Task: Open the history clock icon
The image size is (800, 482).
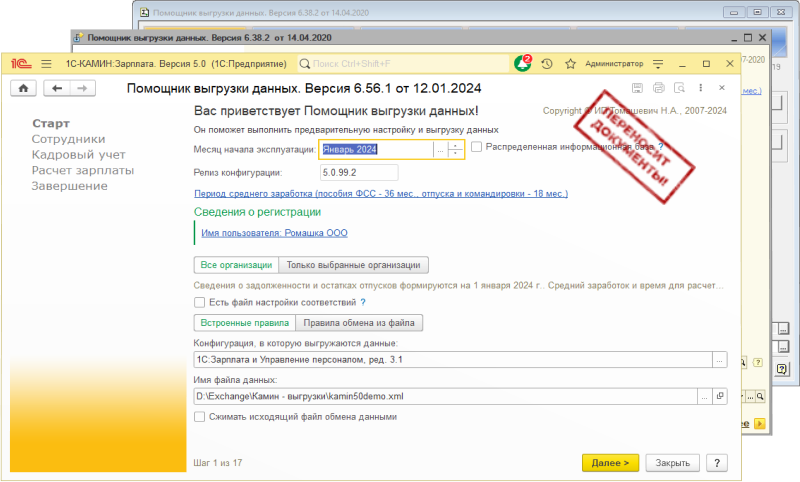Action: [x=547, y=64]
